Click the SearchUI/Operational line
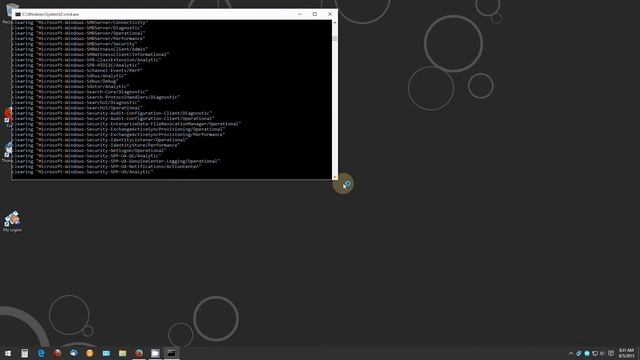This screenshot has height=360, width=640. point(77,108)
